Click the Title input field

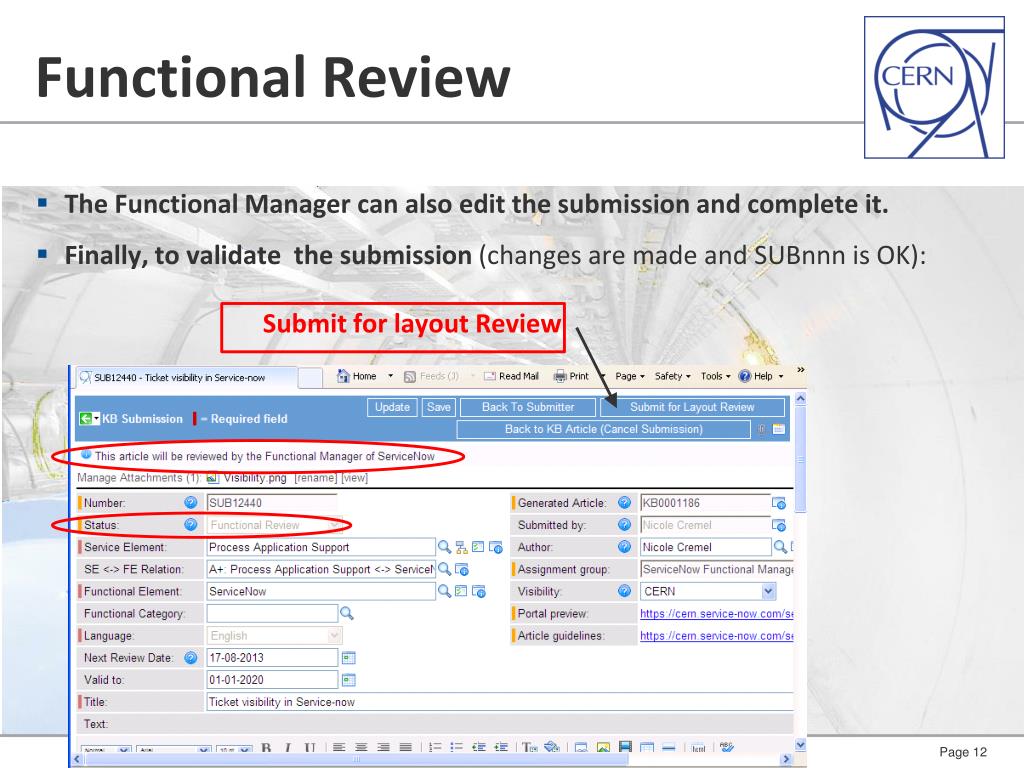(x=500, y=702)
